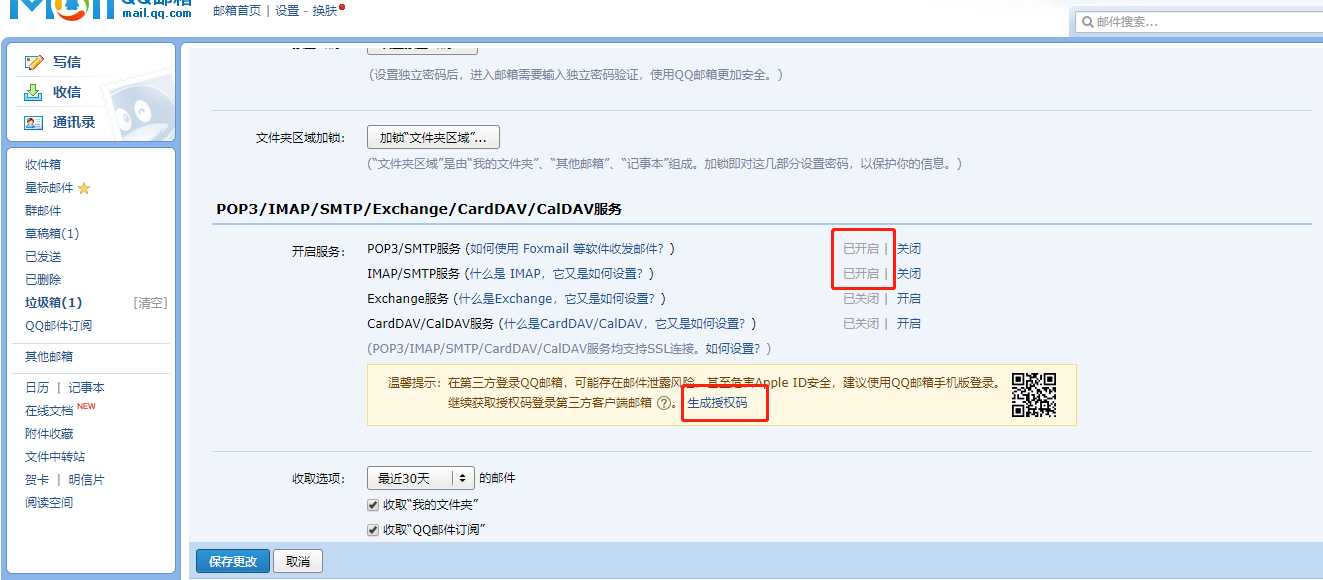Open 明信片 in the sidebar
The width and height of the screenshot is (1323, 580).
86,480
